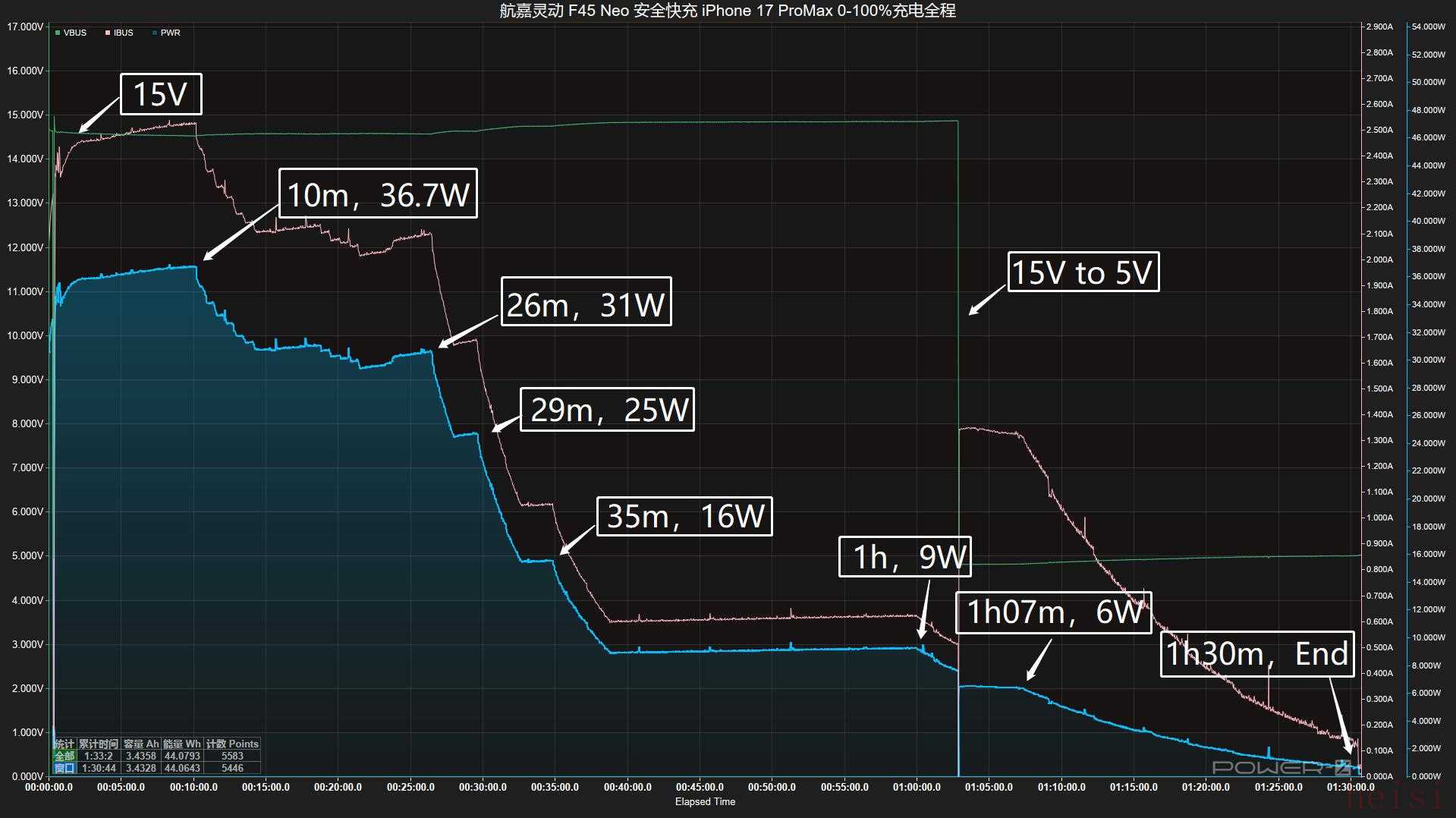Image resolution: width=1456 pixels, height=818 pixels.
Task: Click the "1h, 9W" annotation box
Action: (904, 557)
